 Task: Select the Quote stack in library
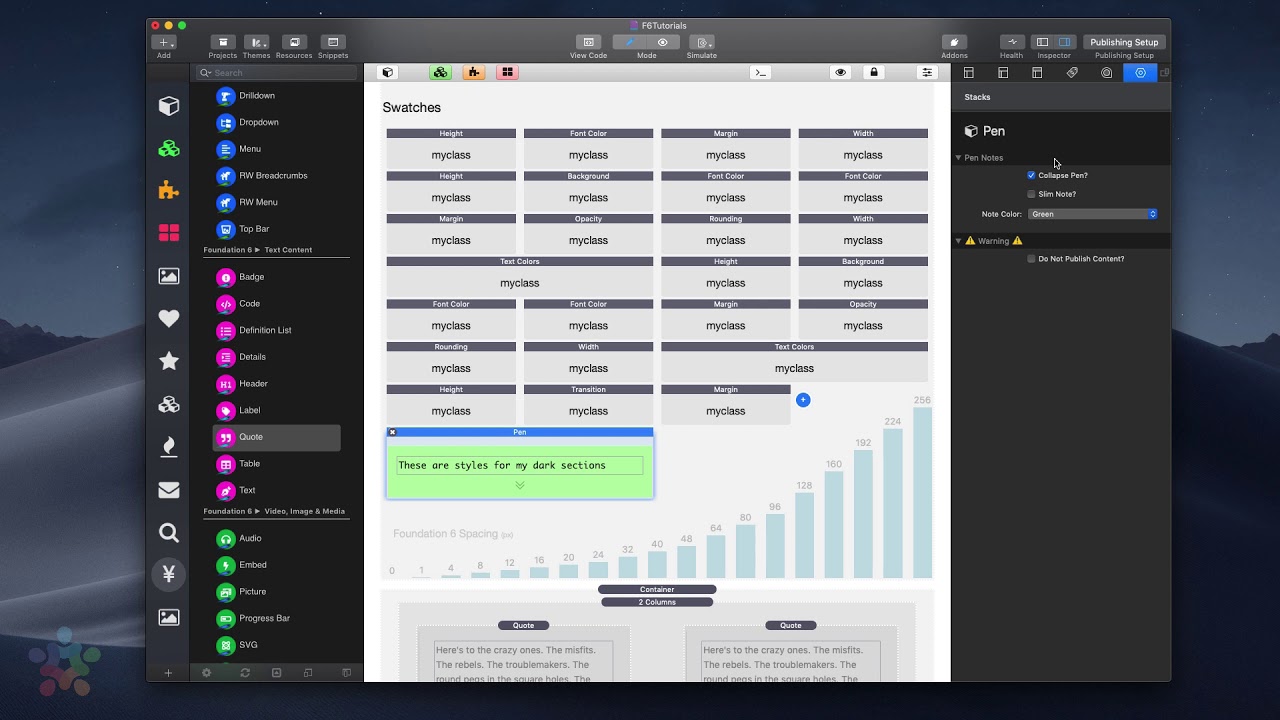click(277, 437)
